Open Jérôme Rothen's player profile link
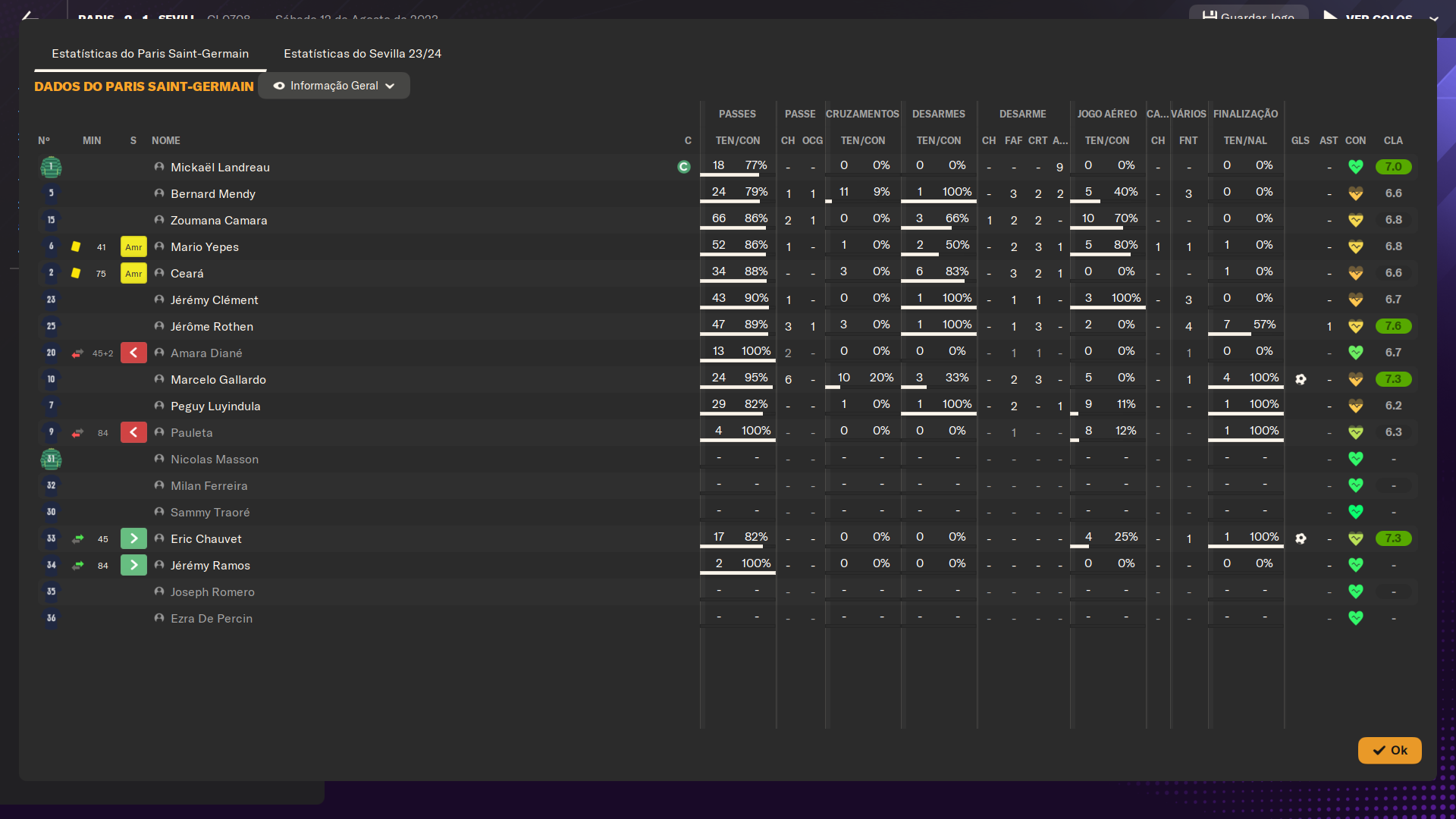1456x819 pixels. click(212, 327)
